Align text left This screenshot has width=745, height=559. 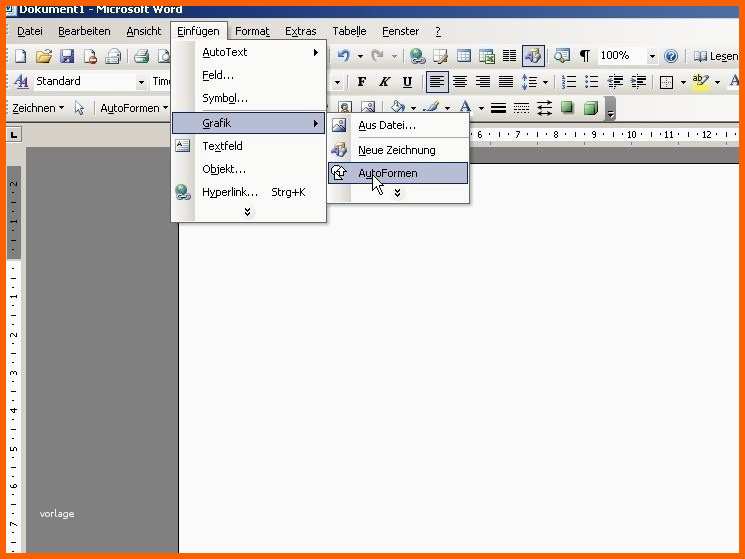437,82
